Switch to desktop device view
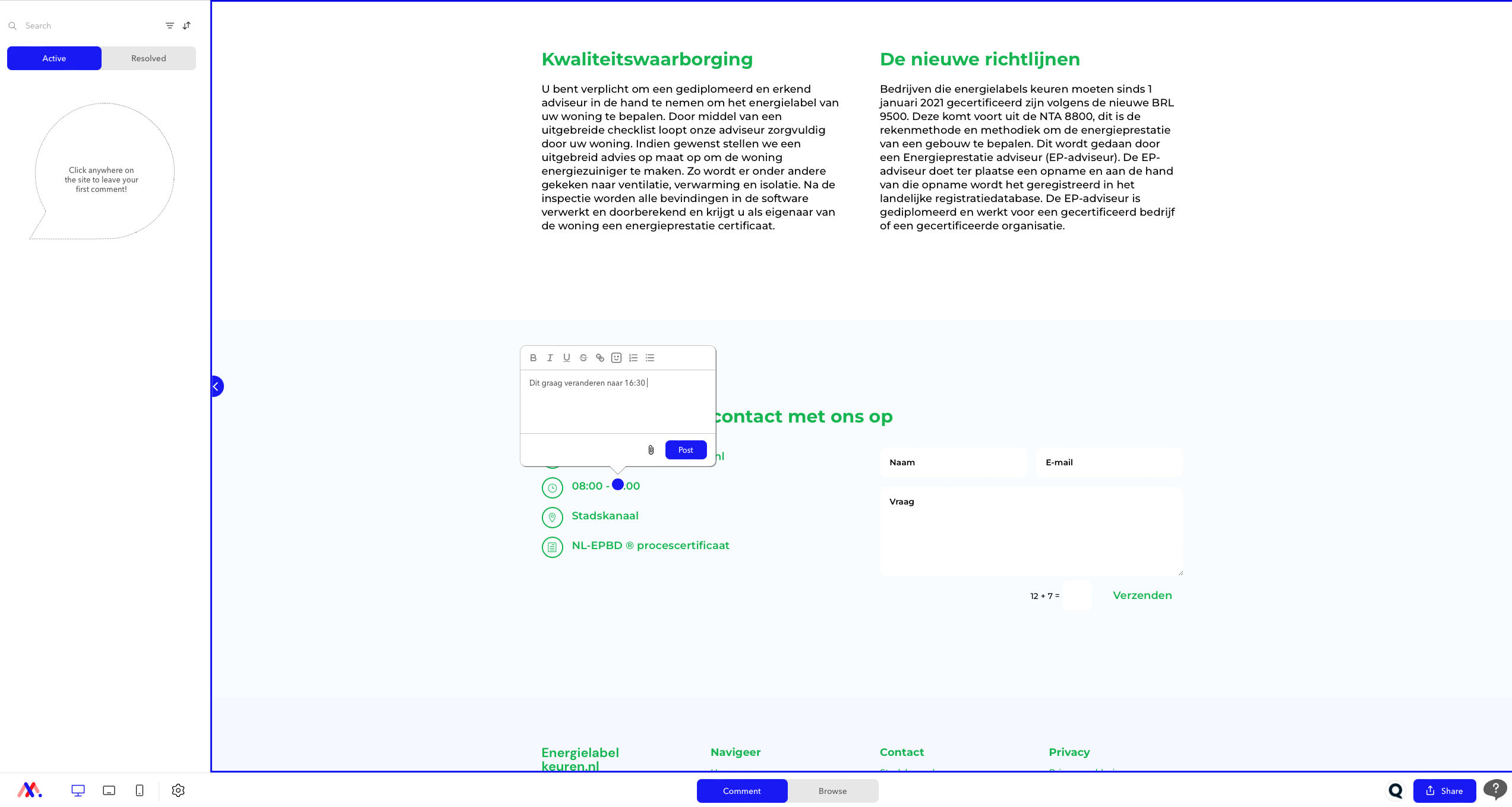The image size is (1512, 807). 78,790
